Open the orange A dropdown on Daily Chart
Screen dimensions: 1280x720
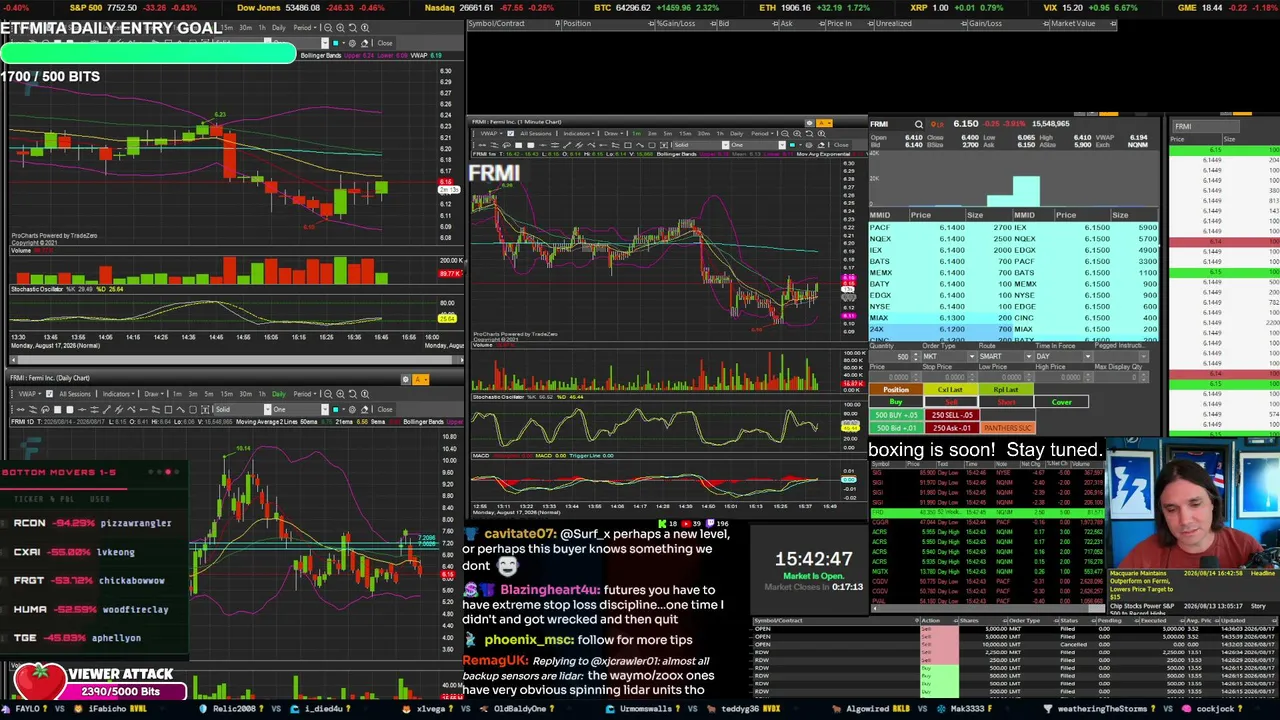click(x=421, y=379)
